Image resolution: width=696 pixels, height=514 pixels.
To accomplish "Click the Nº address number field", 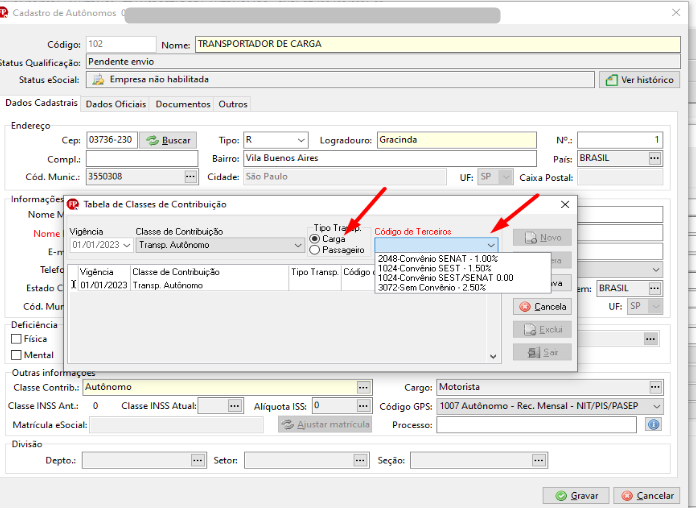I will point(620,140).
